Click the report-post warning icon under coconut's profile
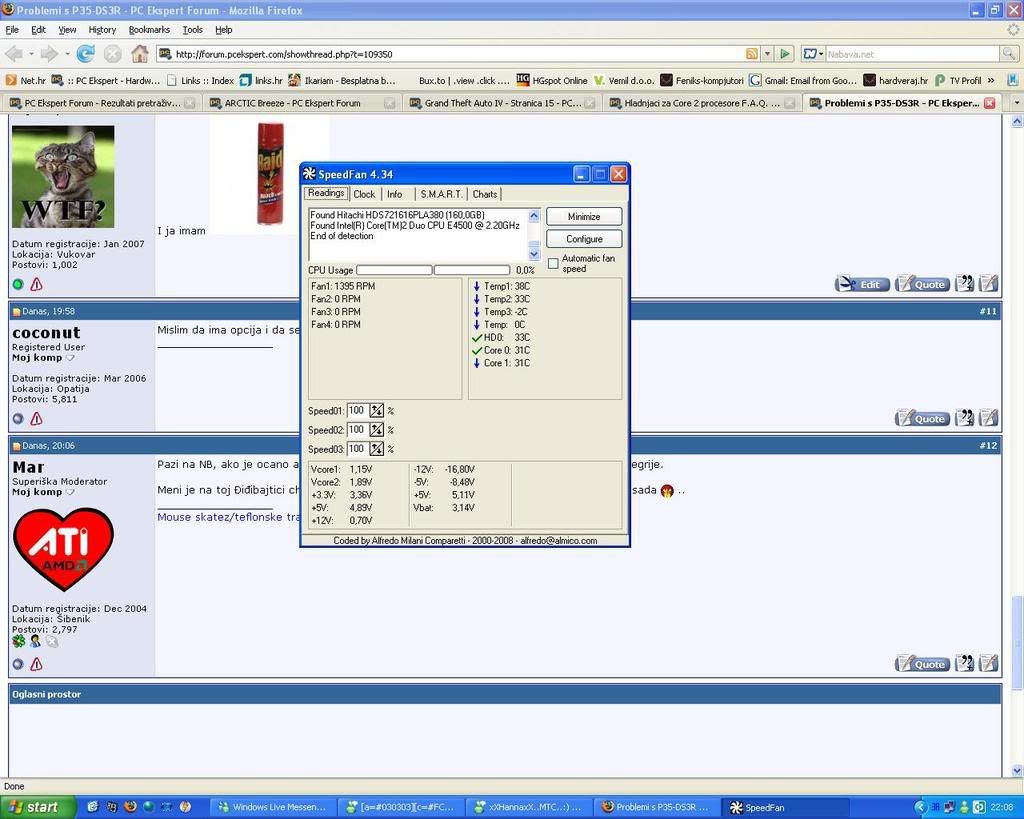This screenshot has height=819, width=1024. click(x=37, y=419)
